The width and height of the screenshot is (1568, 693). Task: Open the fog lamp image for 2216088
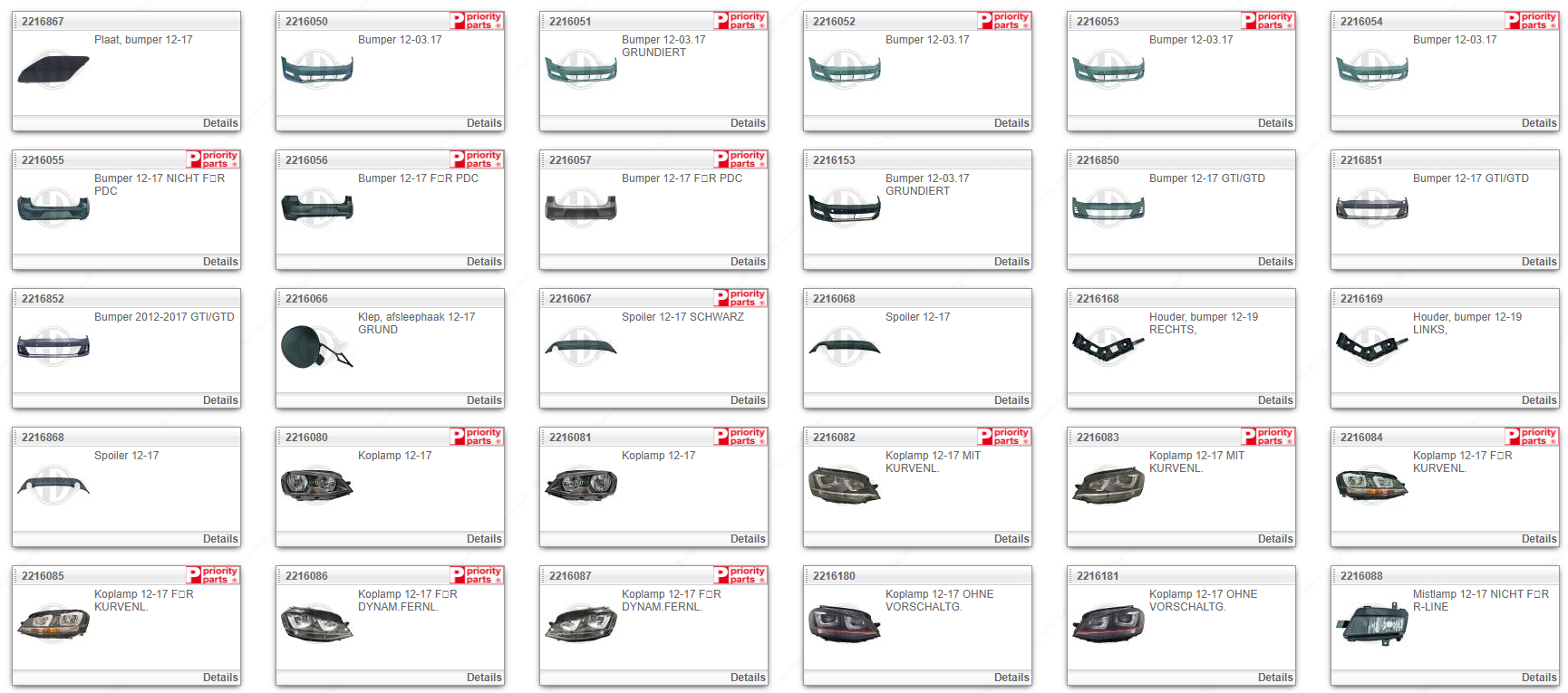1371,624
